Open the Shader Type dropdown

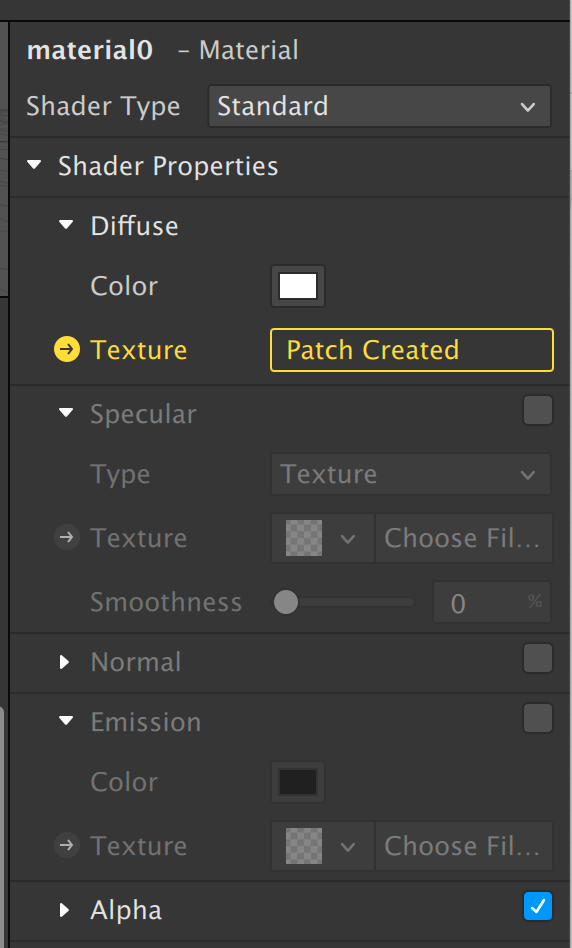point(379,106)
